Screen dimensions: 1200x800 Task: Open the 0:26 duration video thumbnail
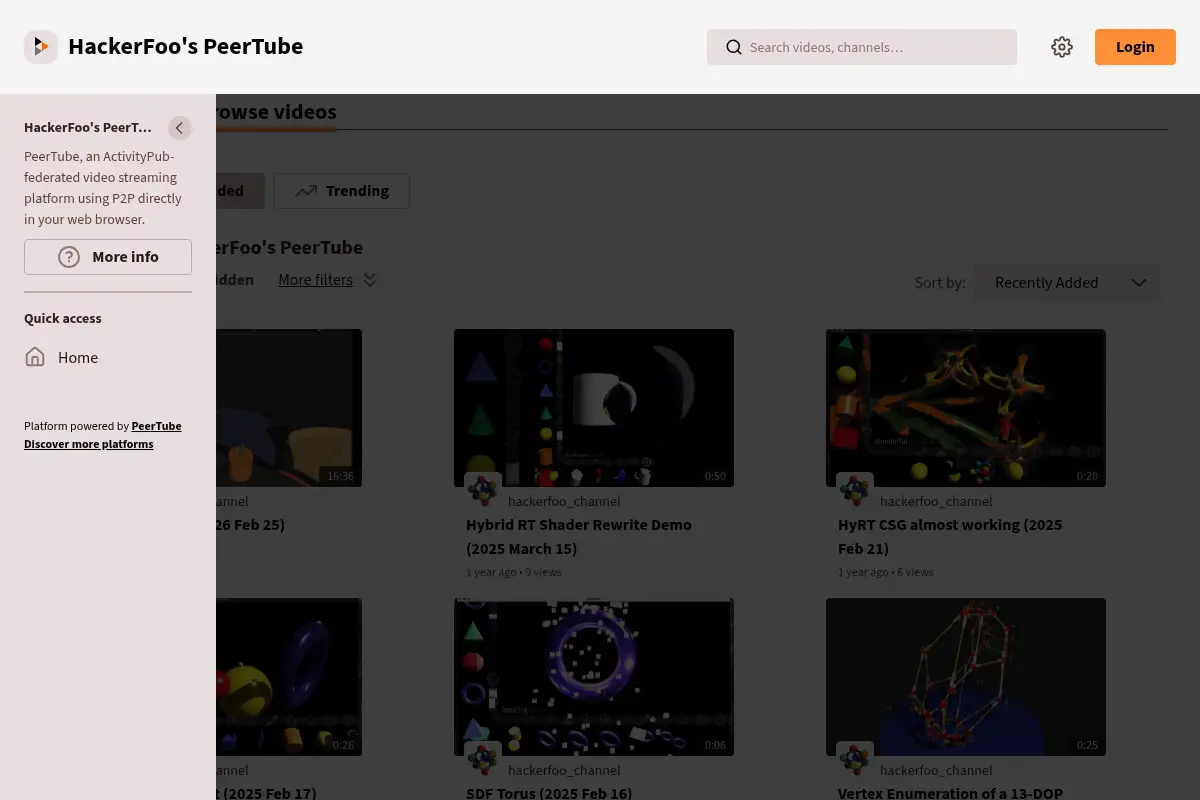point(289,677)
